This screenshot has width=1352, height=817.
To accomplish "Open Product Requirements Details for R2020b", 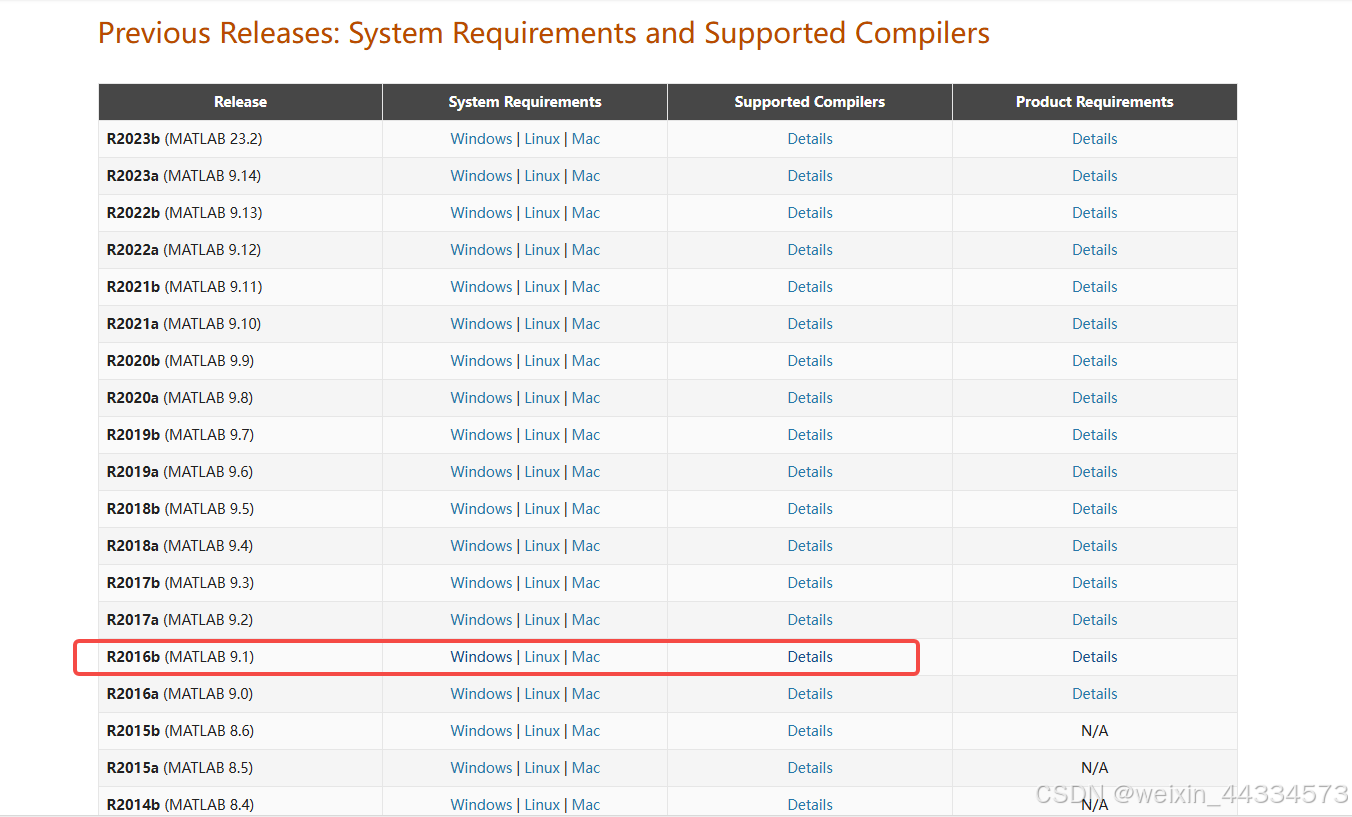I will click(x=1095, y=361).
